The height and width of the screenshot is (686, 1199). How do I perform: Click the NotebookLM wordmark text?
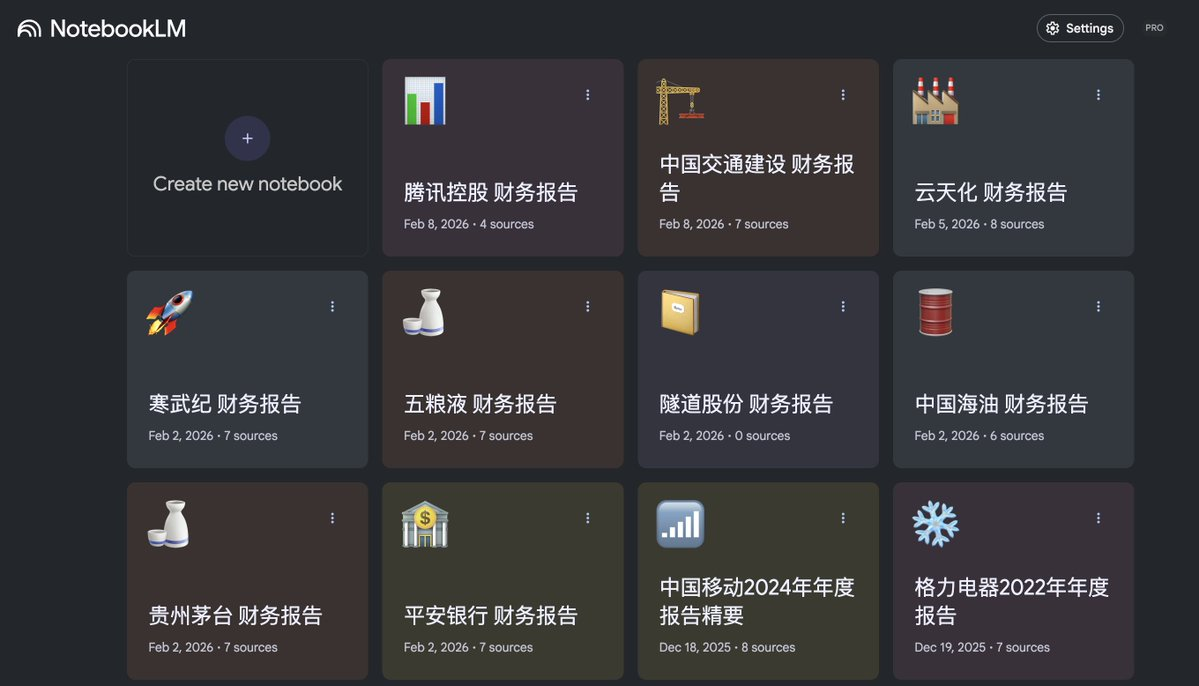pos(118,28)
